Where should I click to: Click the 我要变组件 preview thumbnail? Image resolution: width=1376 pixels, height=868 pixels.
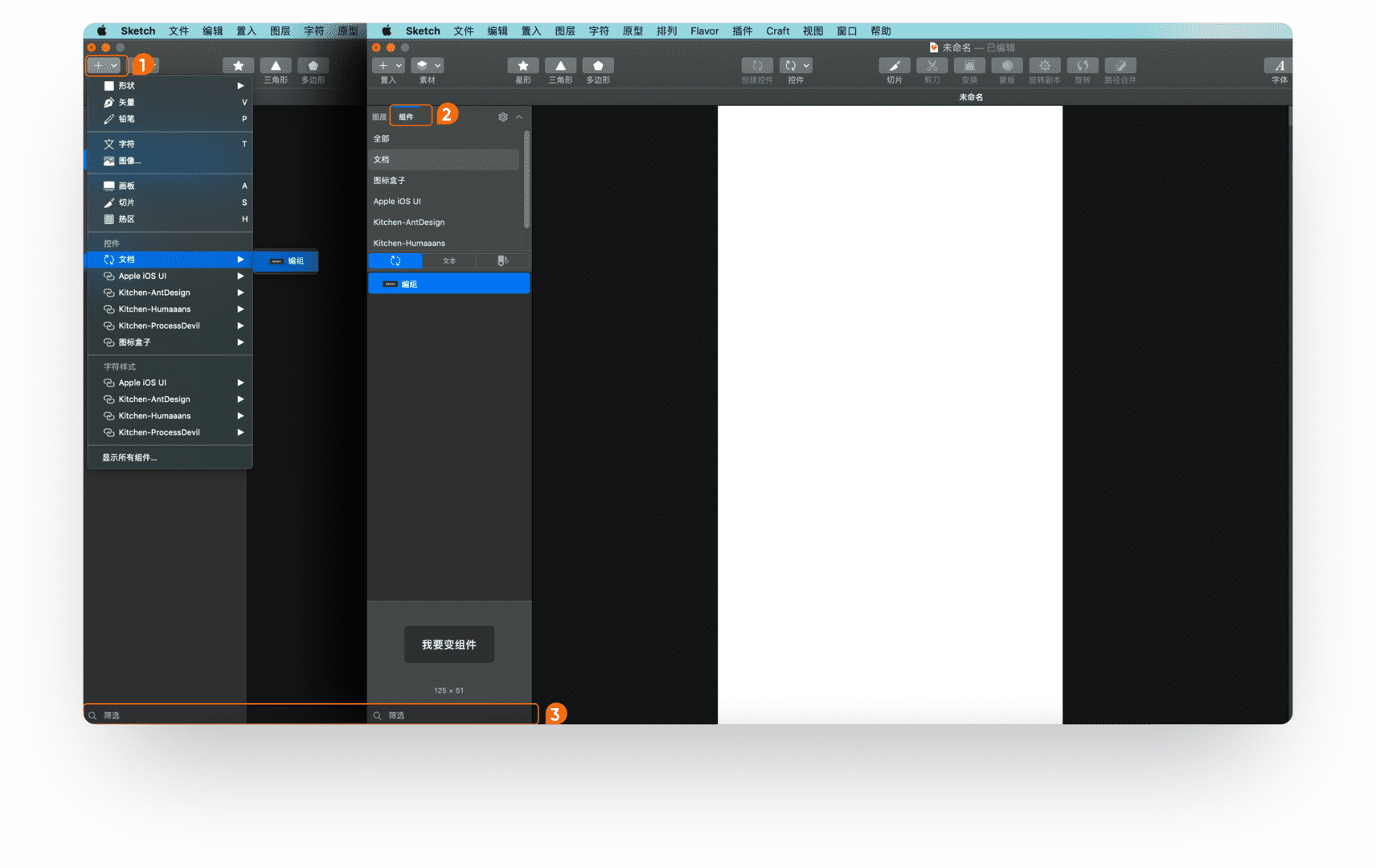pyautogui.click(x=449, y=645)
